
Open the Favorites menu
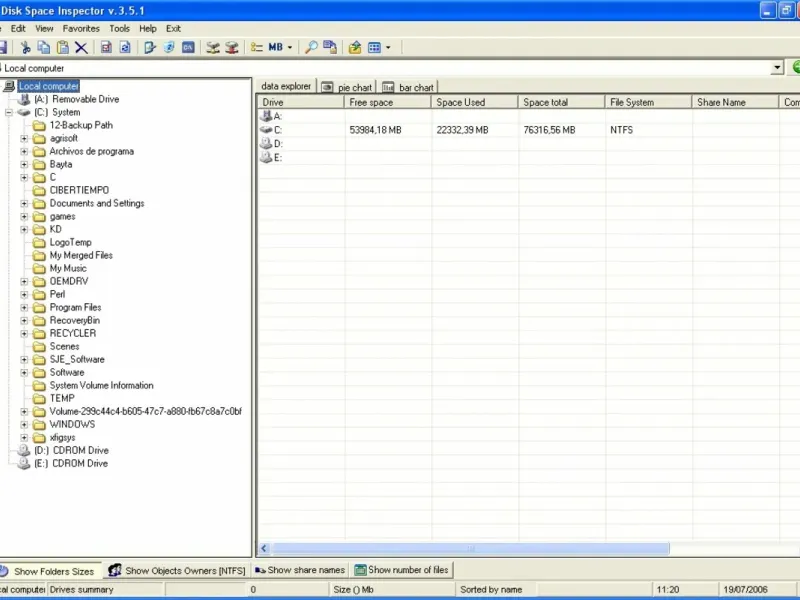81,29
